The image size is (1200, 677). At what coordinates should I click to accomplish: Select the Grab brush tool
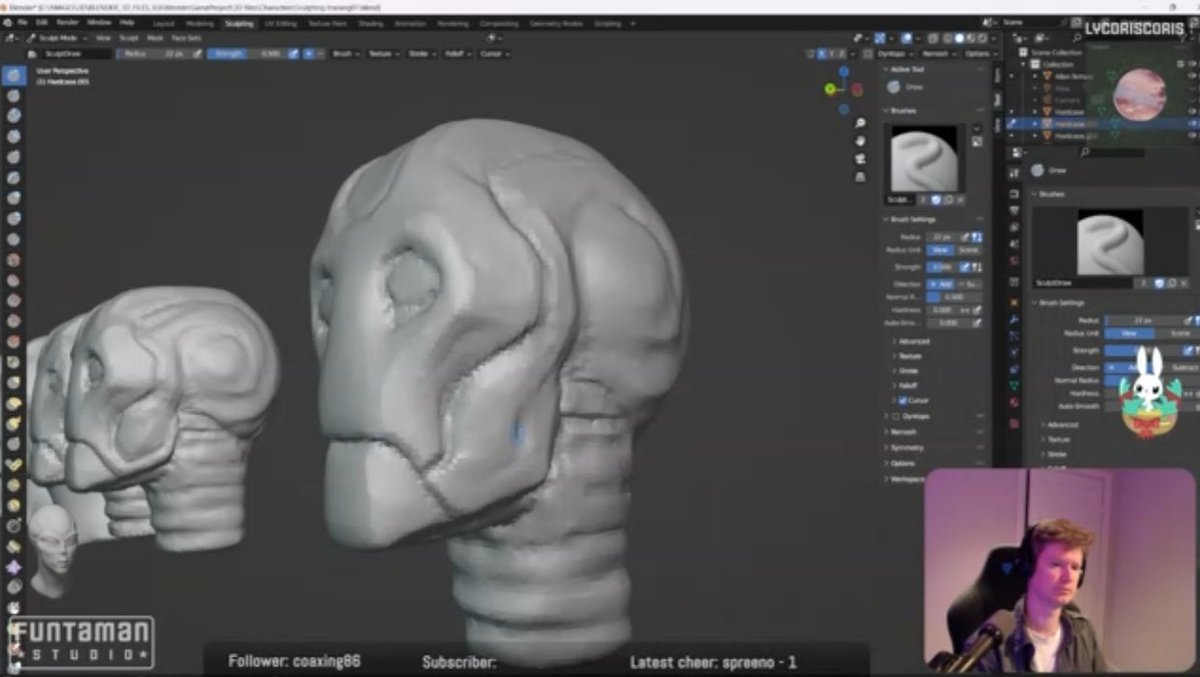click(14, 383)
